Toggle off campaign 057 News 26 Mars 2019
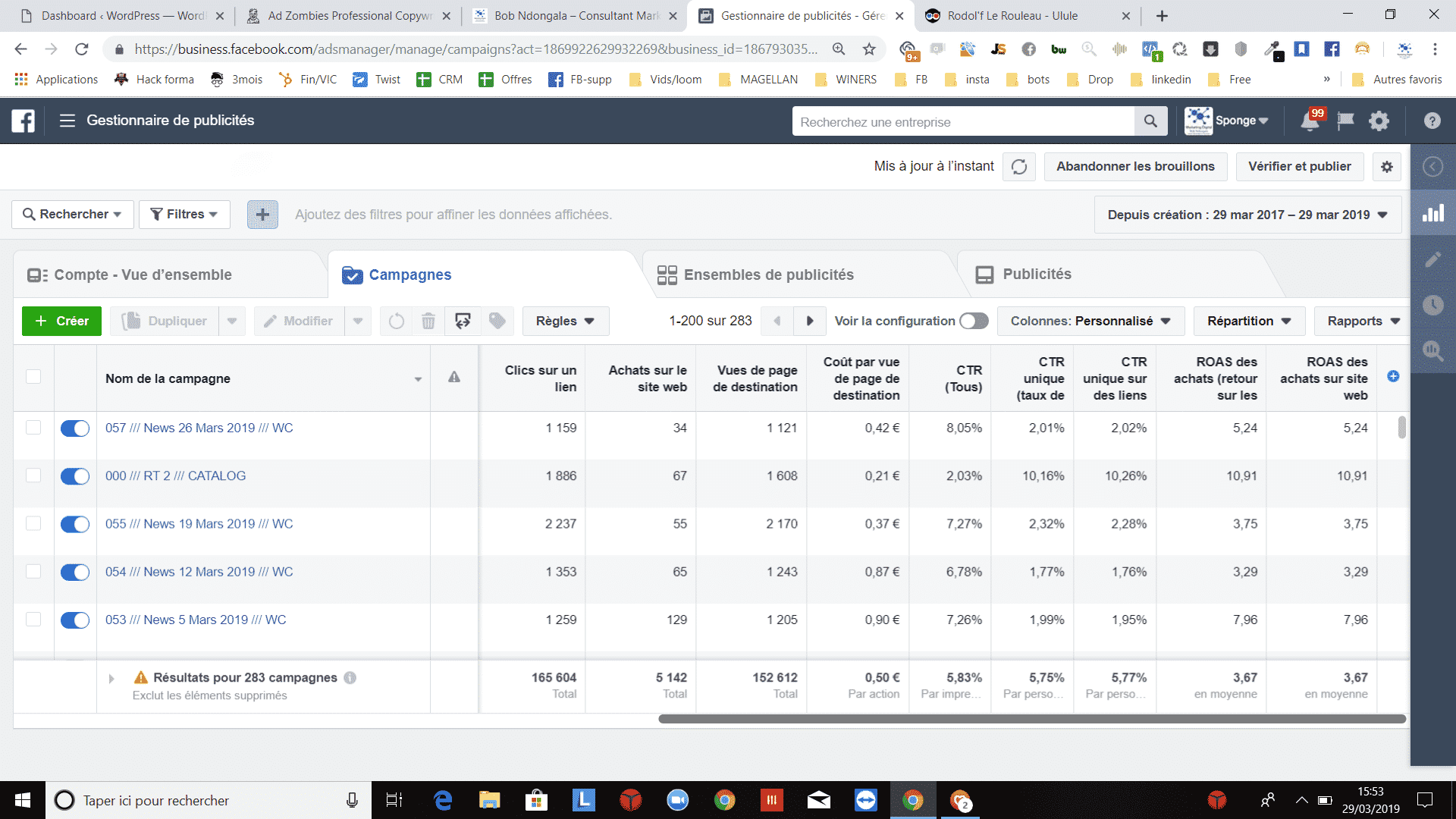 coord(75,428)
